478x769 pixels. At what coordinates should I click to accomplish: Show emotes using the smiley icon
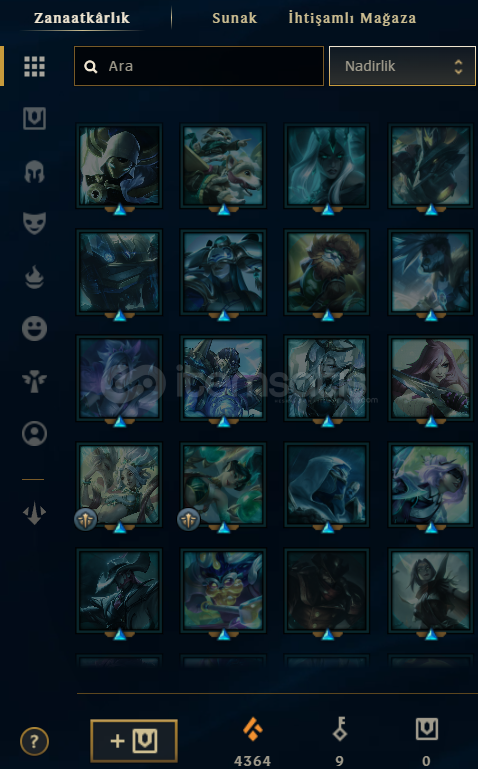[x=34, y=328]
